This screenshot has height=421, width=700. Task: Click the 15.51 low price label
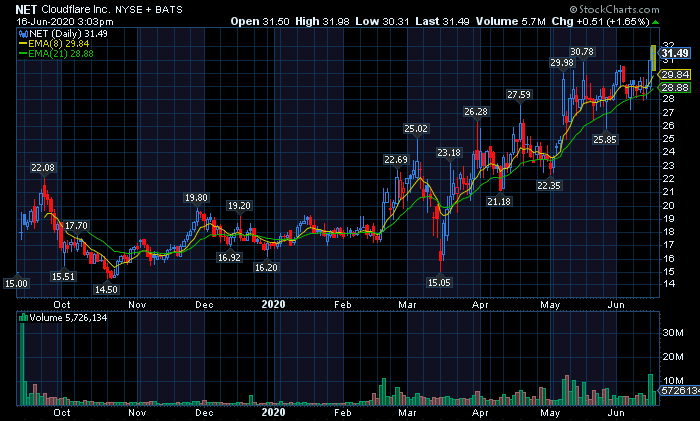click(63, 277)
